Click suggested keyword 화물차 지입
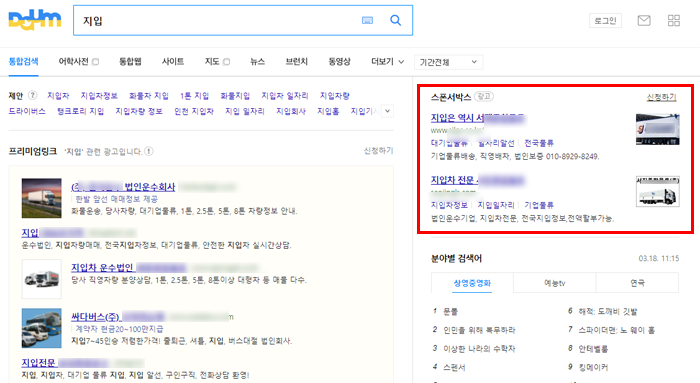The width and height of the screenshot is (700, 383). (149, 96)
